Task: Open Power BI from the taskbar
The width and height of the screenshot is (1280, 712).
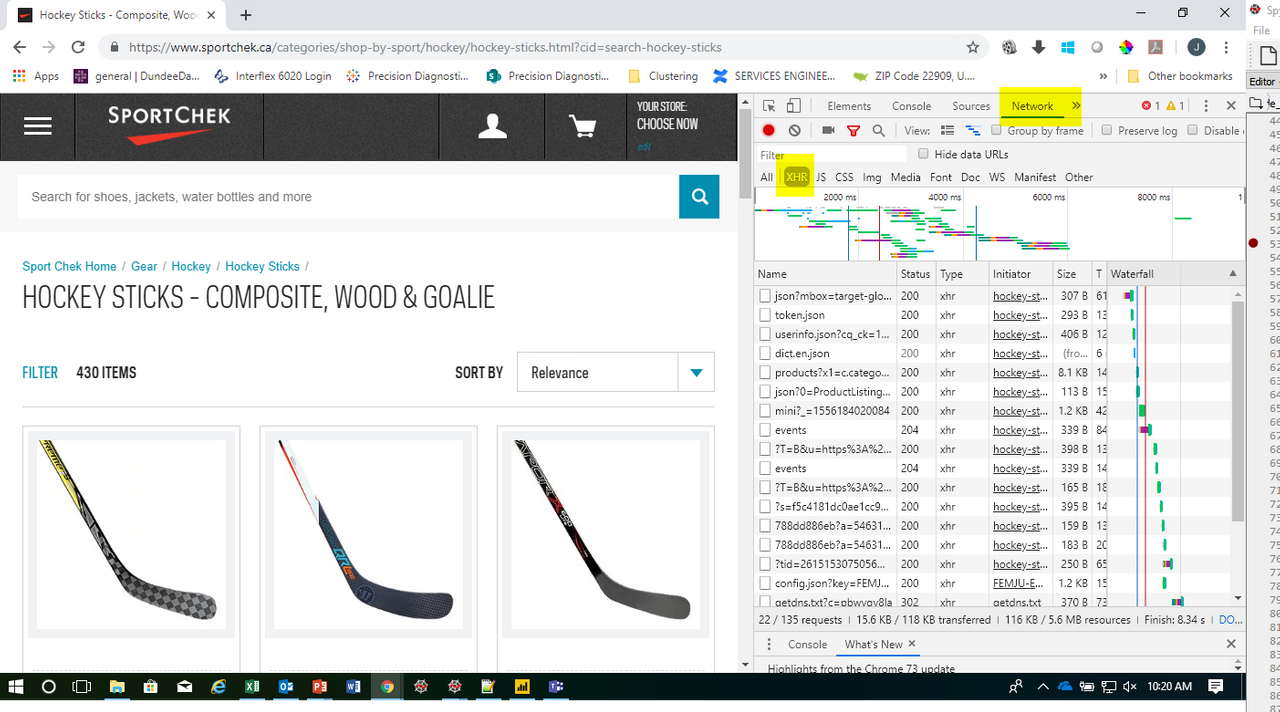Action: point(522,687)
